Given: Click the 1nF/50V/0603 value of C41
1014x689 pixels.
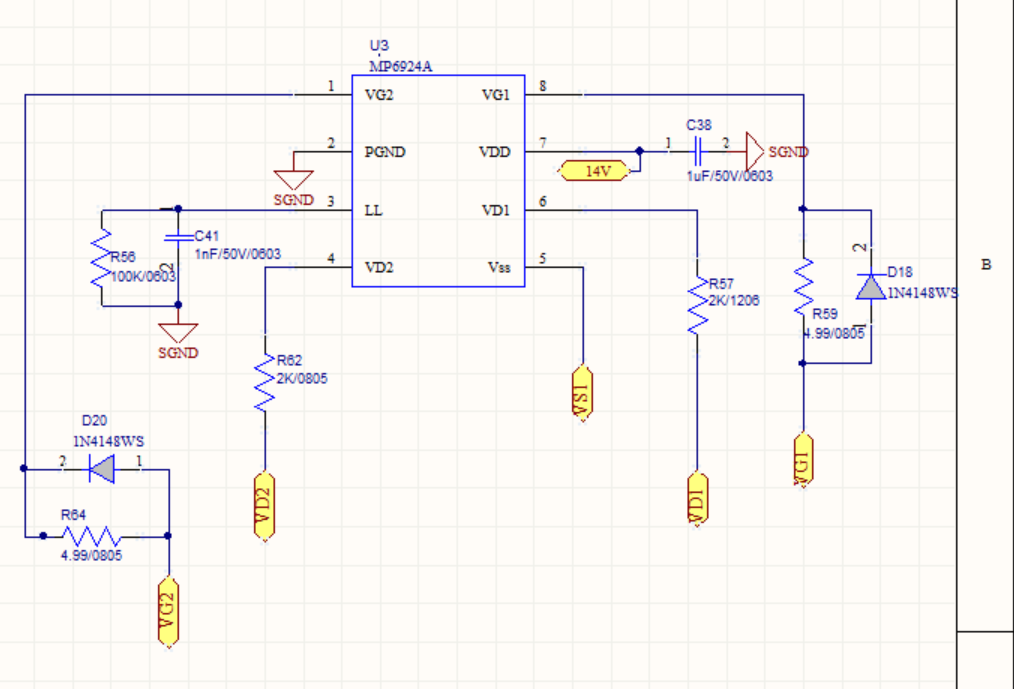Looking at the screenshot, I should point(238,254).
